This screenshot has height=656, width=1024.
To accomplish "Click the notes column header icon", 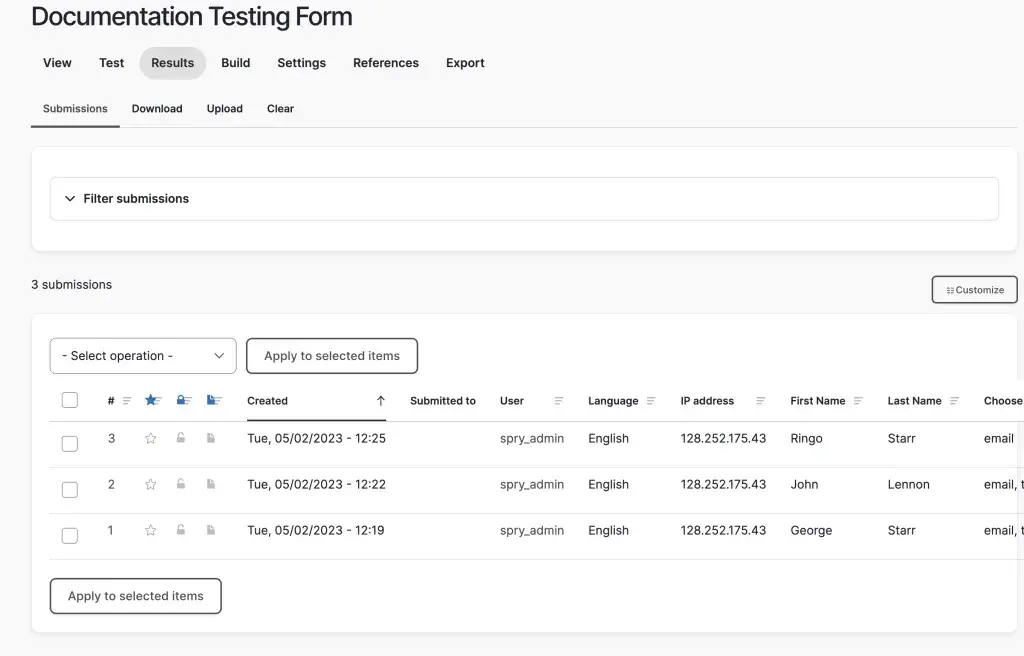I will (214, 400).
